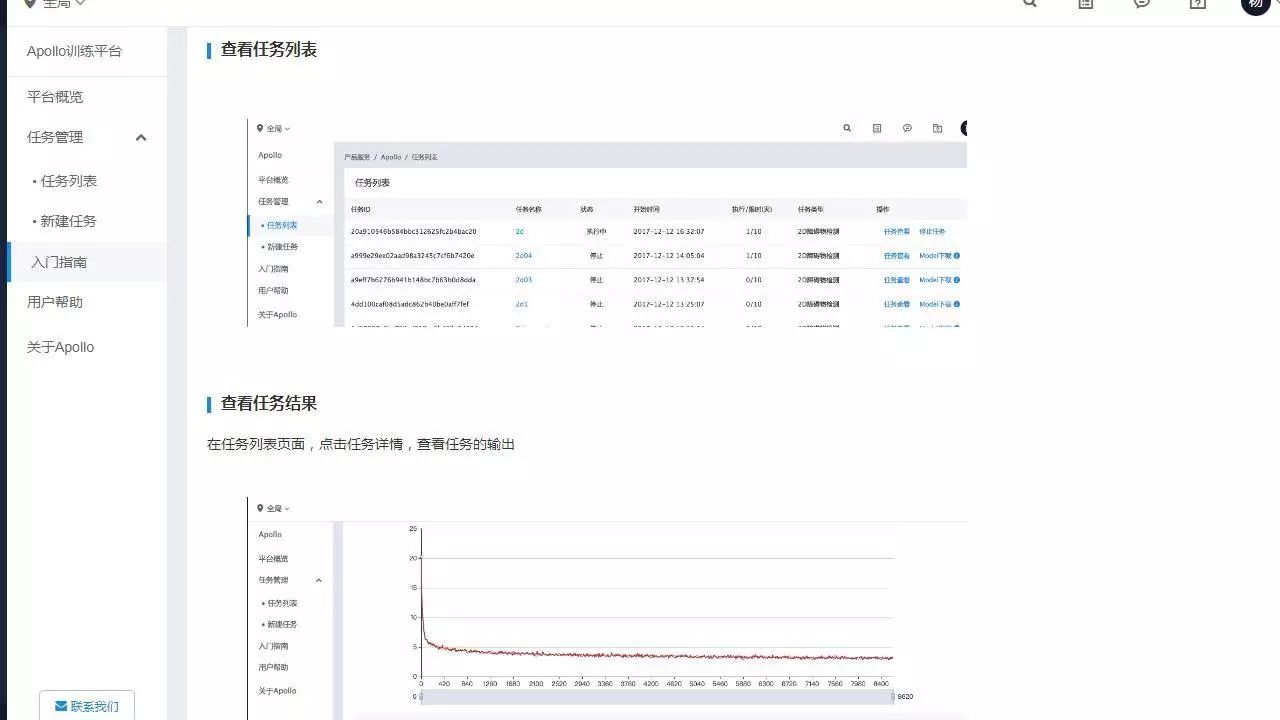Click the envelope icon on 联系我们 button
1280x720 pixels.
pyautogui.click(x=61, y=706)
